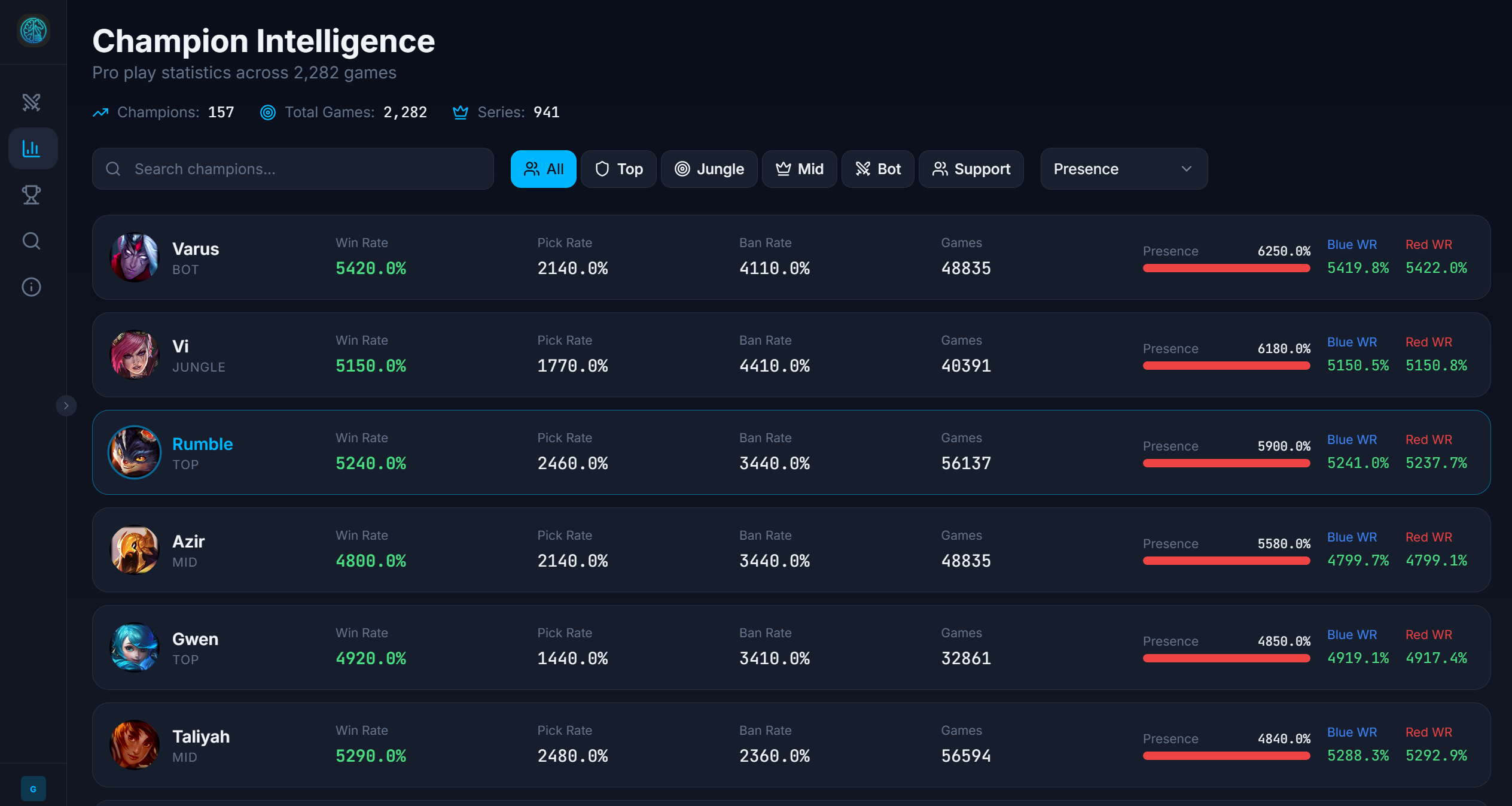Open the Rumble champion name link
The image size is (1512, 806).
coord(202,444)
